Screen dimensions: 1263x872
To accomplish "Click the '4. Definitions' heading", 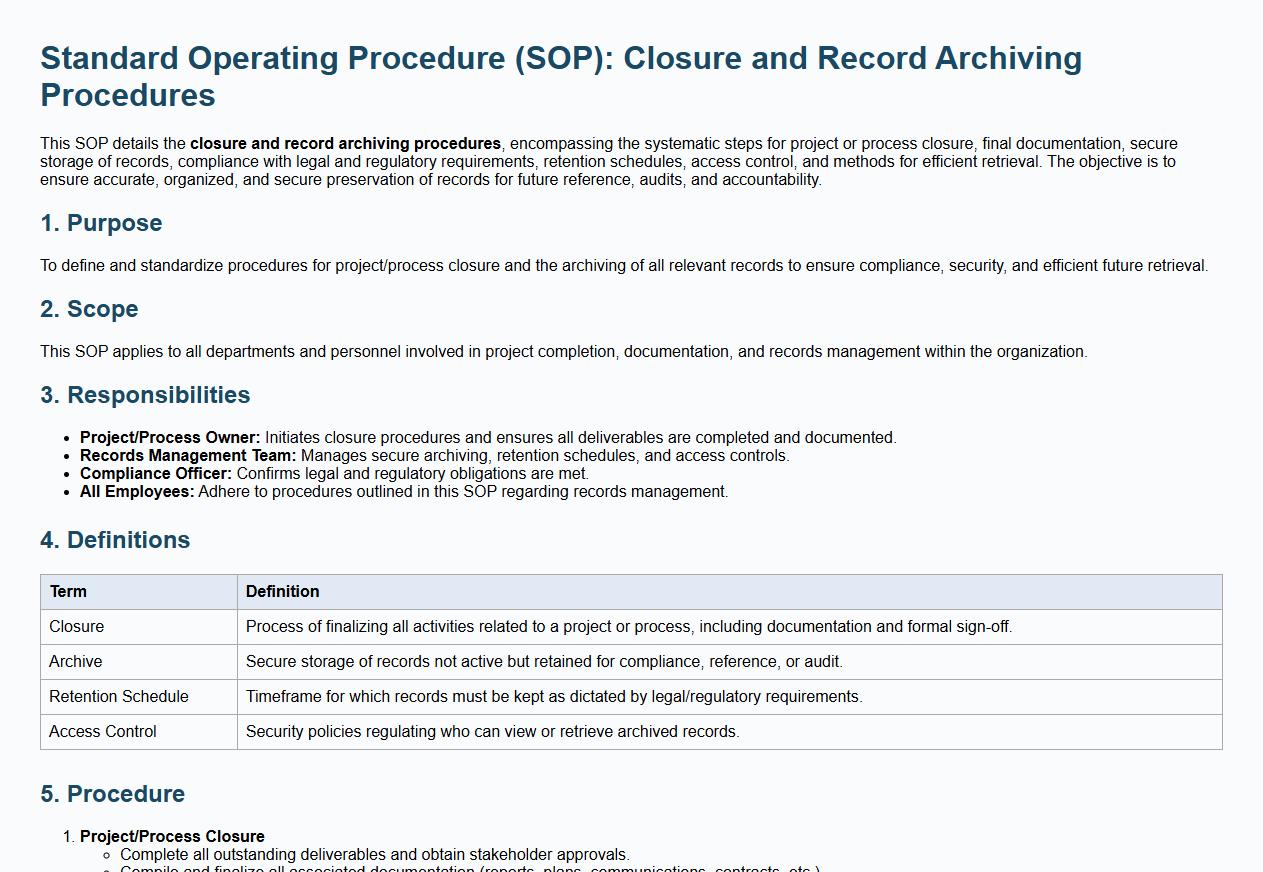I will (x=115, y=540).
